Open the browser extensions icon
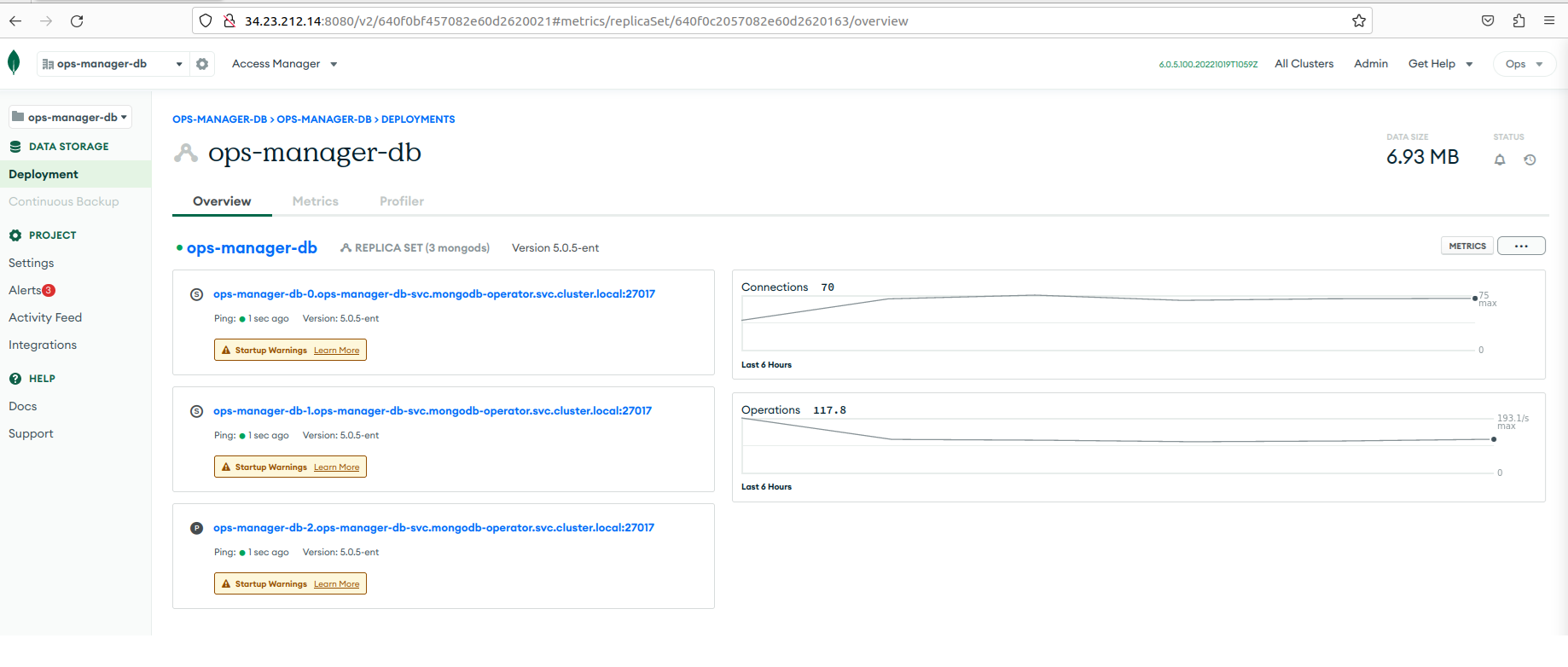1568x667 pixels. [1519, 20]
